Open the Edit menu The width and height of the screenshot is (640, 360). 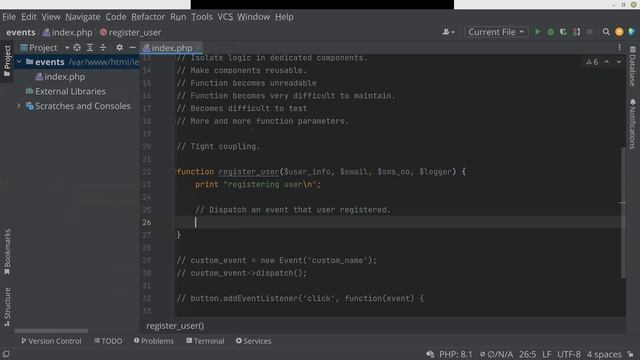[x=29, y=17]
